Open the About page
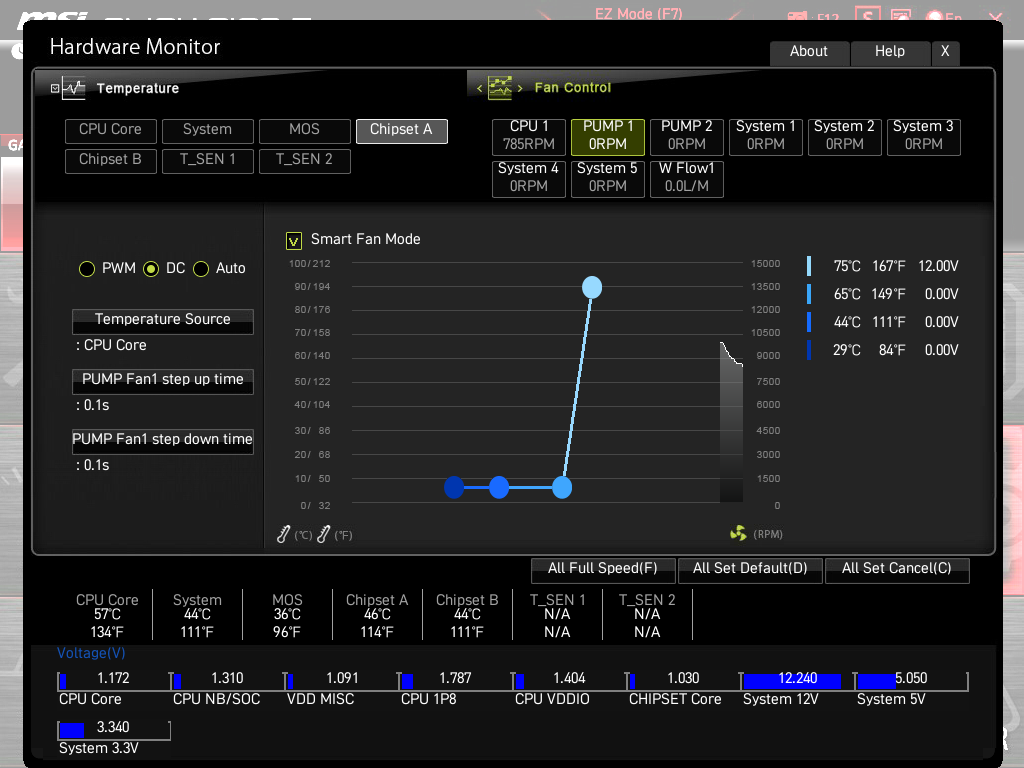Viewport: 1024px width, 768px height. [810, 52]
